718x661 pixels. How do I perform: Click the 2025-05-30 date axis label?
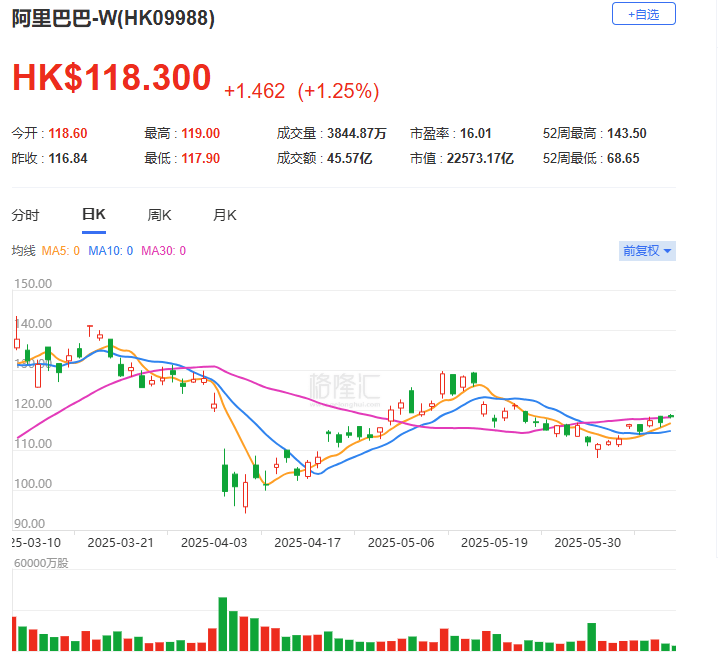[587, 543]
